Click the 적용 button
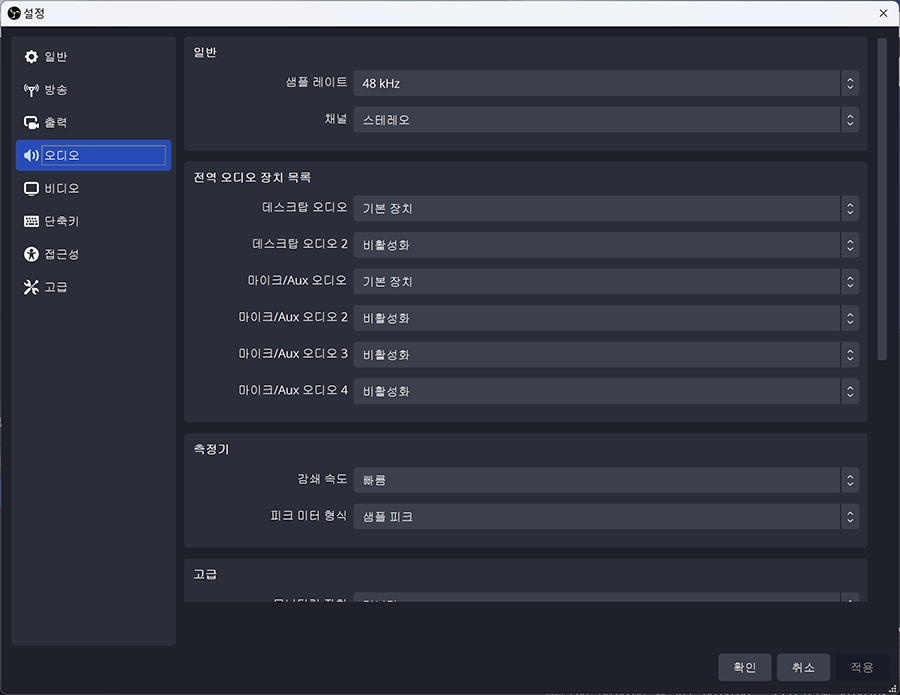This screenshot has width=900, height=695. pos(862,667)
